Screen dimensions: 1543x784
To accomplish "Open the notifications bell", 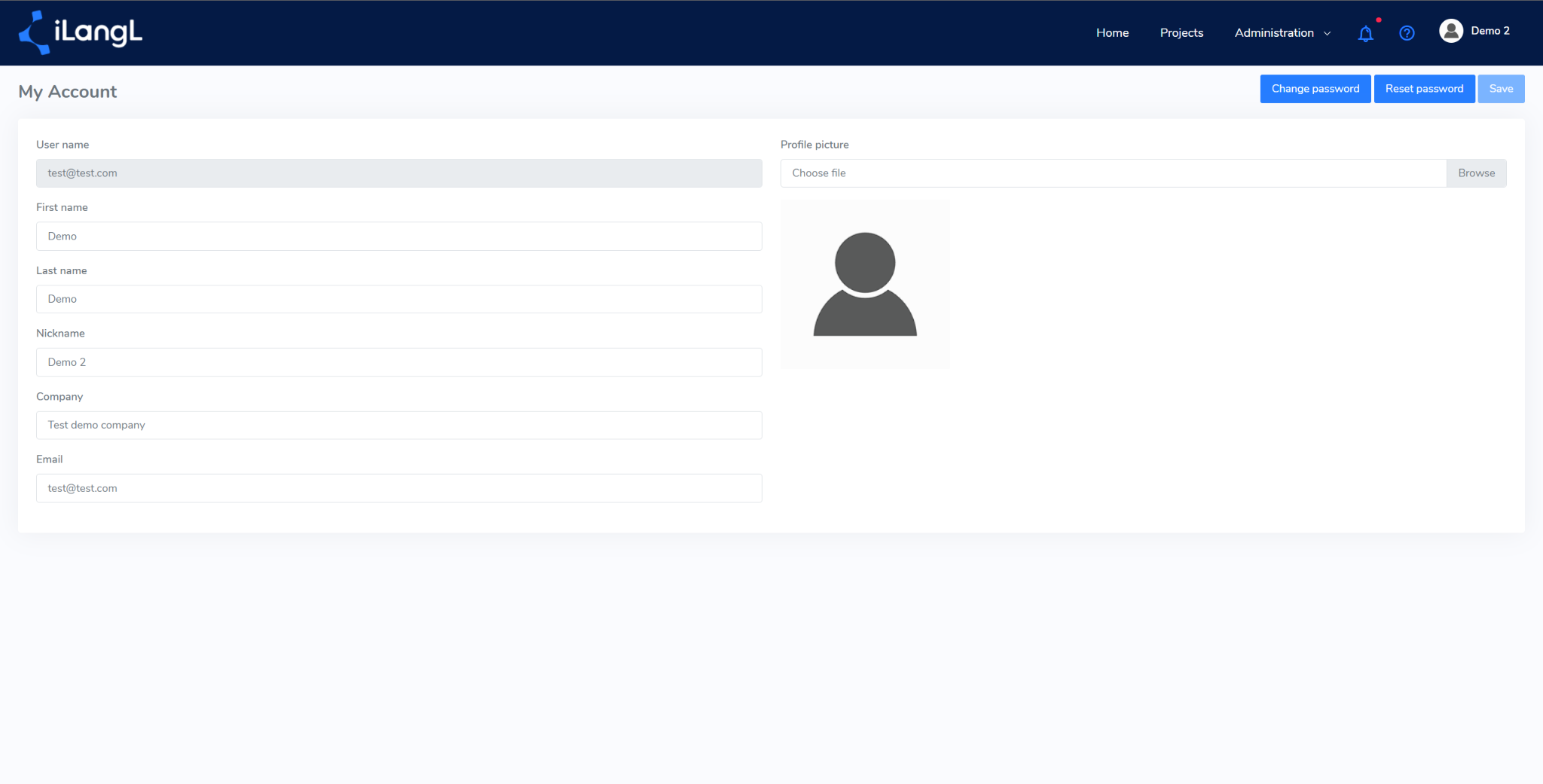I will [x=1365, y=33].
